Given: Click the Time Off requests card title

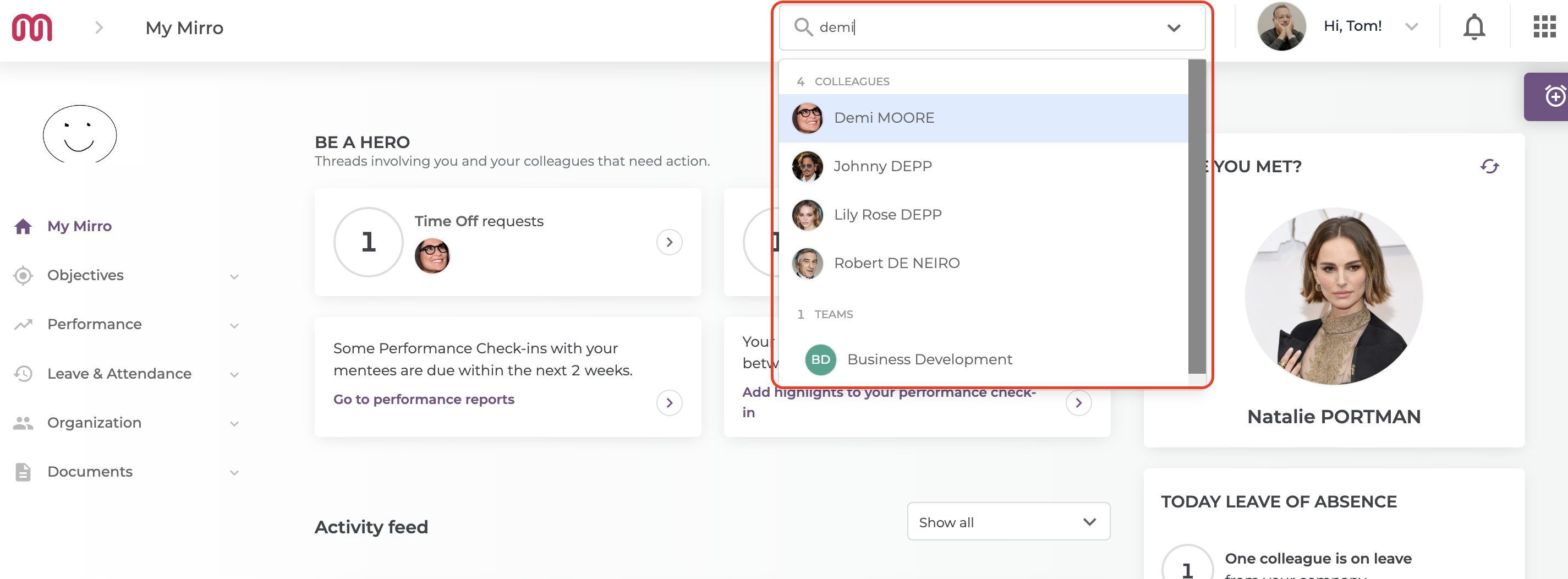Looking at the screenshot, I should point(479,222).
